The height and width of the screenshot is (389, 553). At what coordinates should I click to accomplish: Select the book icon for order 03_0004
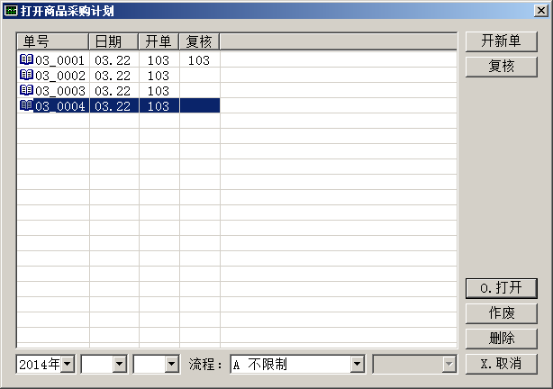click(x=26, y=105)
